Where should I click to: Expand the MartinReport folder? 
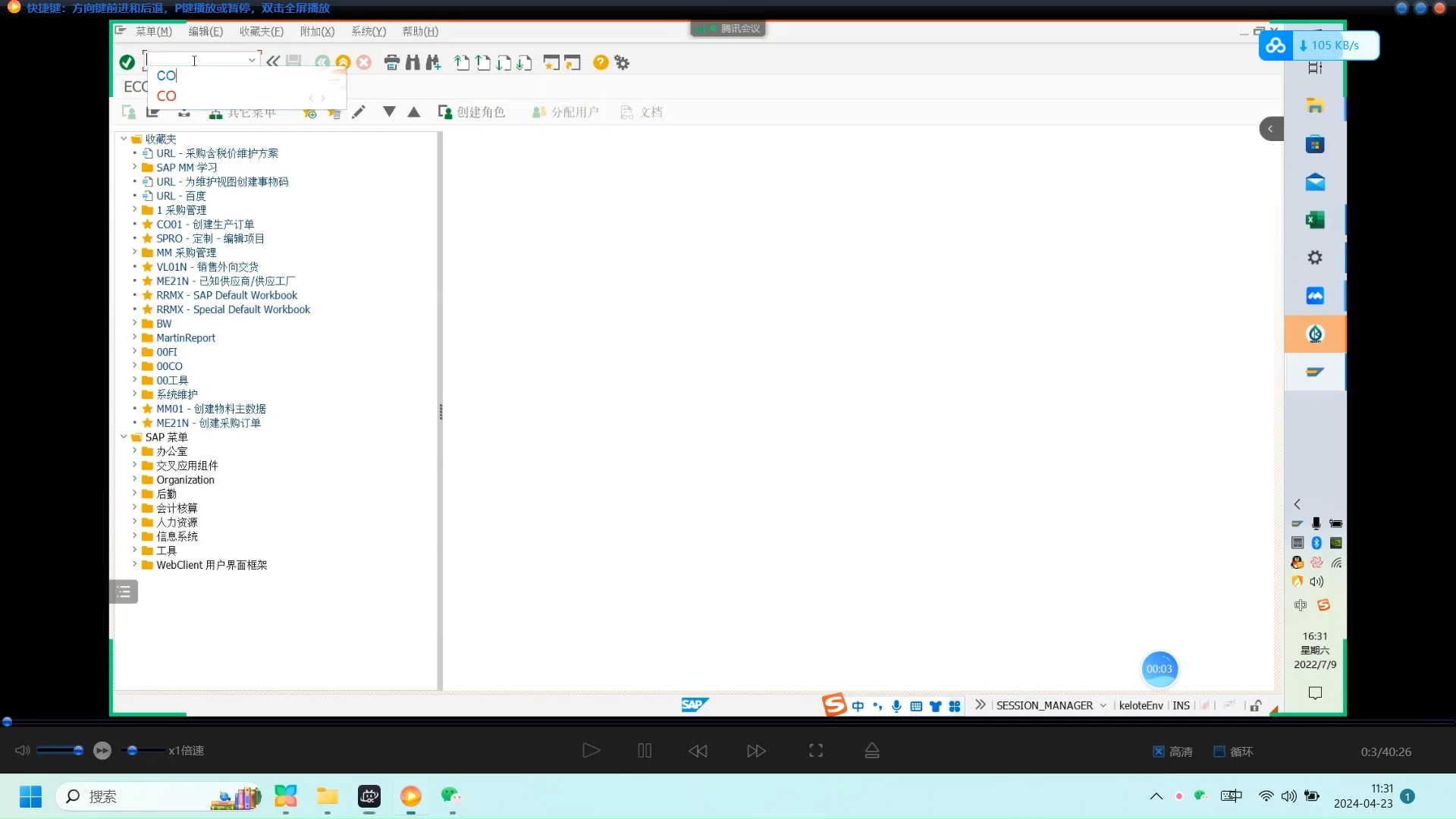pyautogui.click(x=135, y=337)
